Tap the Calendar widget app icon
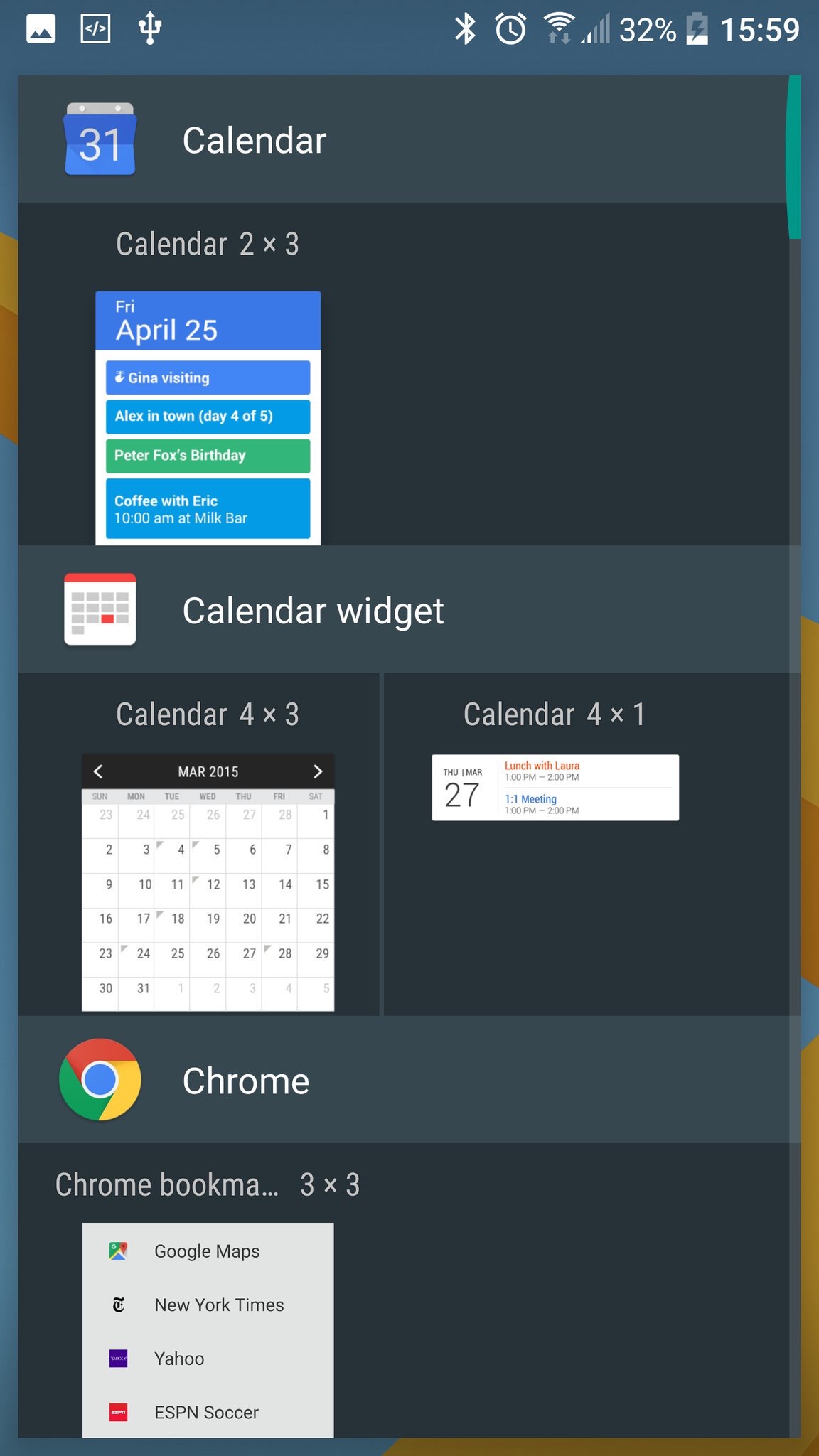Screen dimensions: 819x1456 pyautogui.click(x=100, y=609)
